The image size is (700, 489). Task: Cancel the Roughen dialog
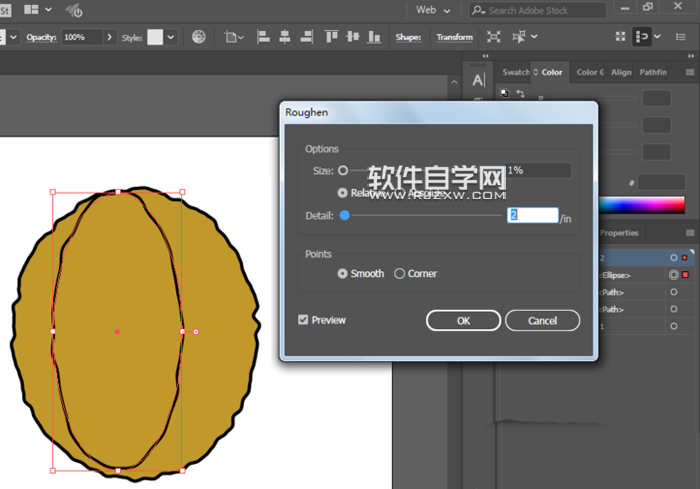542,321
